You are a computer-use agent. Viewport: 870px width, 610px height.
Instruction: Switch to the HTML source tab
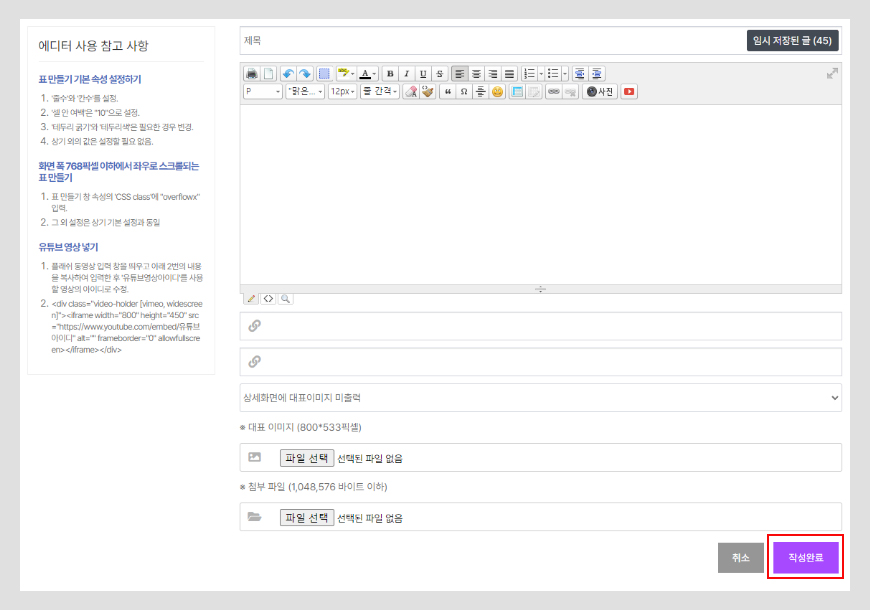pyautogui.click(x=269, y=299)
